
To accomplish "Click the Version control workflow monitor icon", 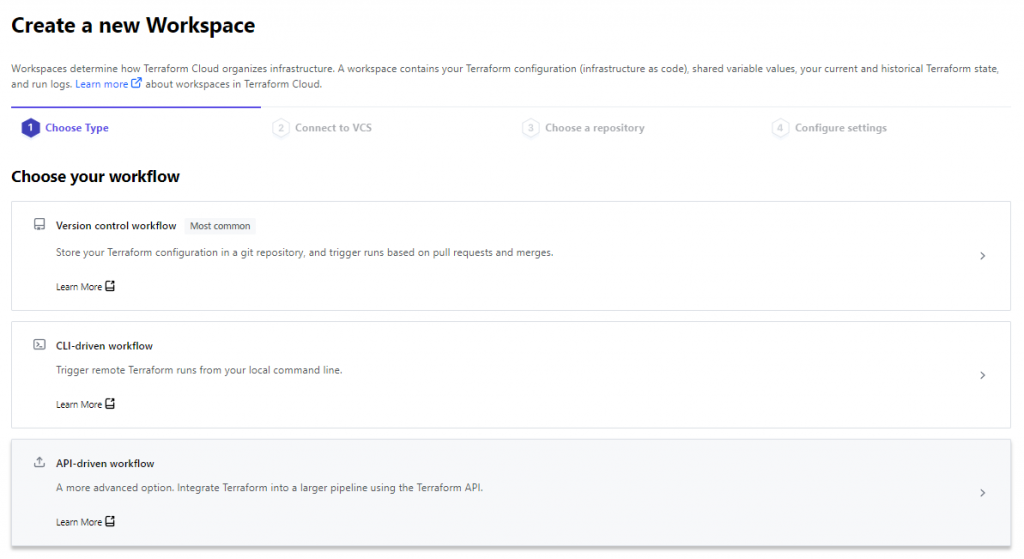I will (39, 225).
